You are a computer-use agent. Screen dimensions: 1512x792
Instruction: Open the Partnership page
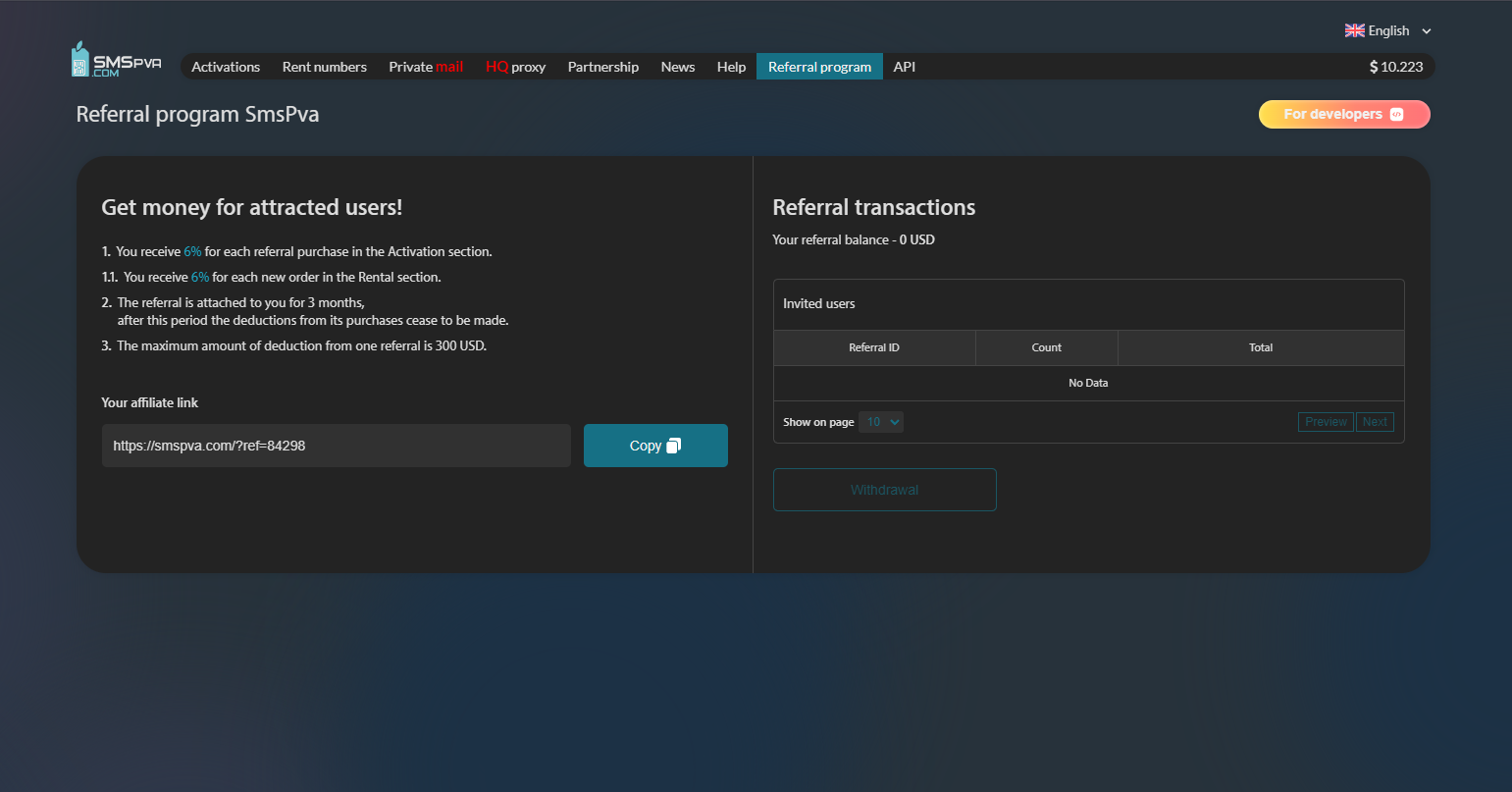pyautogui.click(x=603, y=67)
